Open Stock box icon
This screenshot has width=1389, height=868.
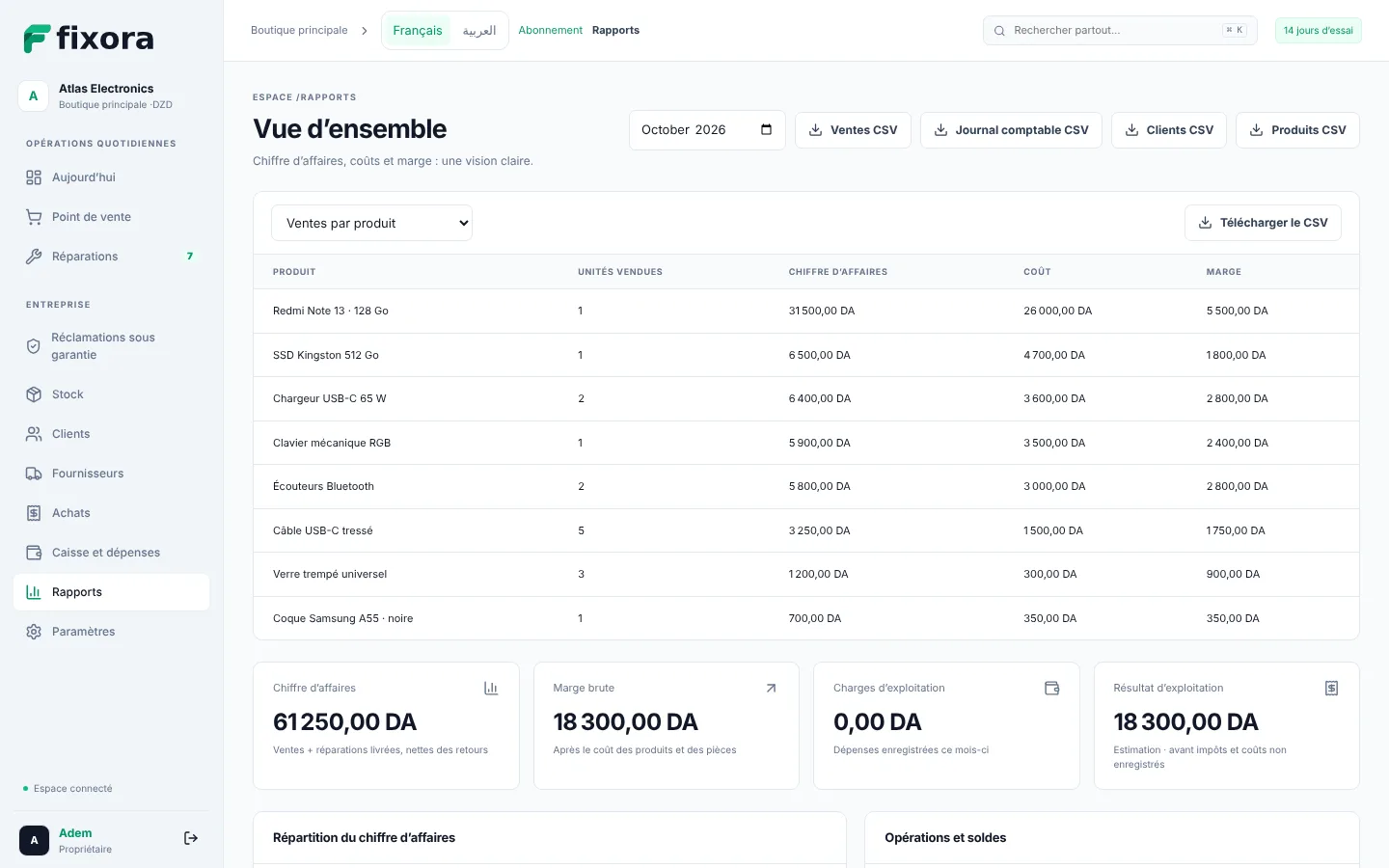(x=34, y=394)
